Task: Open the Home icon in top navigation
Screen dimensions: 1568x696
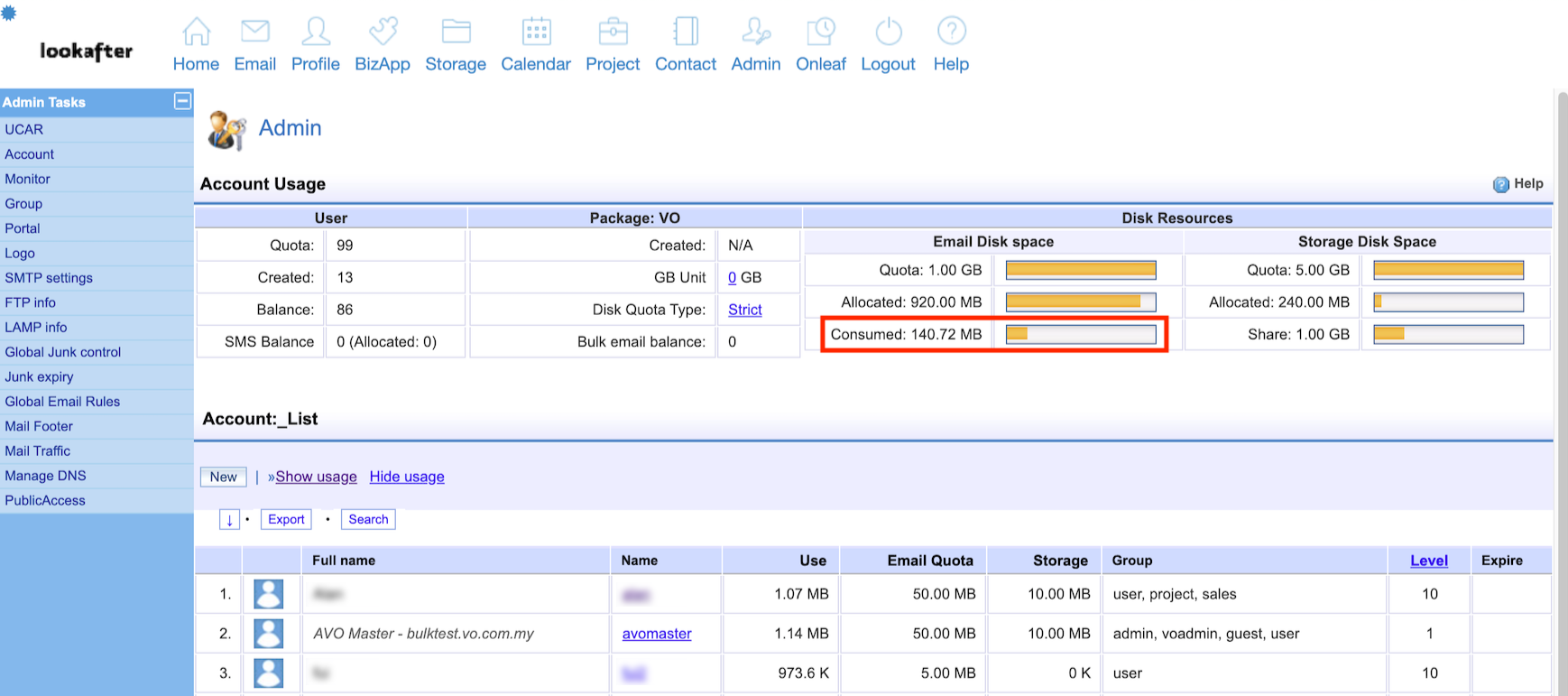Action: pyautogui.click(x=196, y=32)
